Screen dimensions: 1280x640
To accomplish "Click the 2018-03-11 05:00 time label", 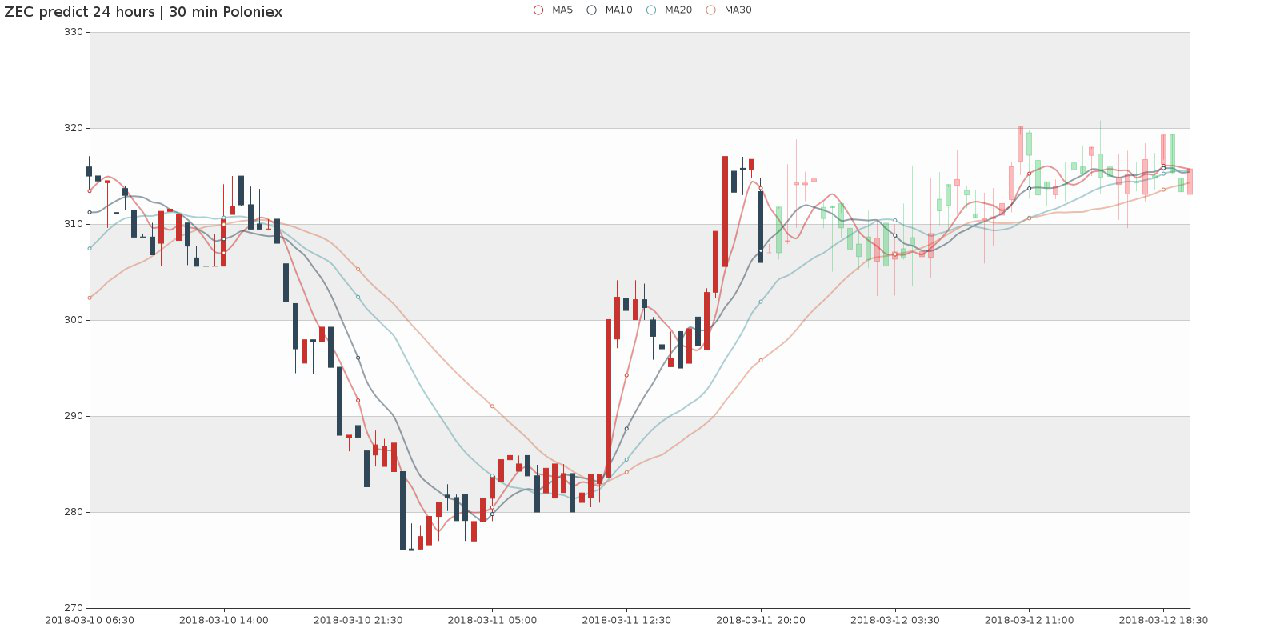I will pyautogui.click(x=492, y=620).
